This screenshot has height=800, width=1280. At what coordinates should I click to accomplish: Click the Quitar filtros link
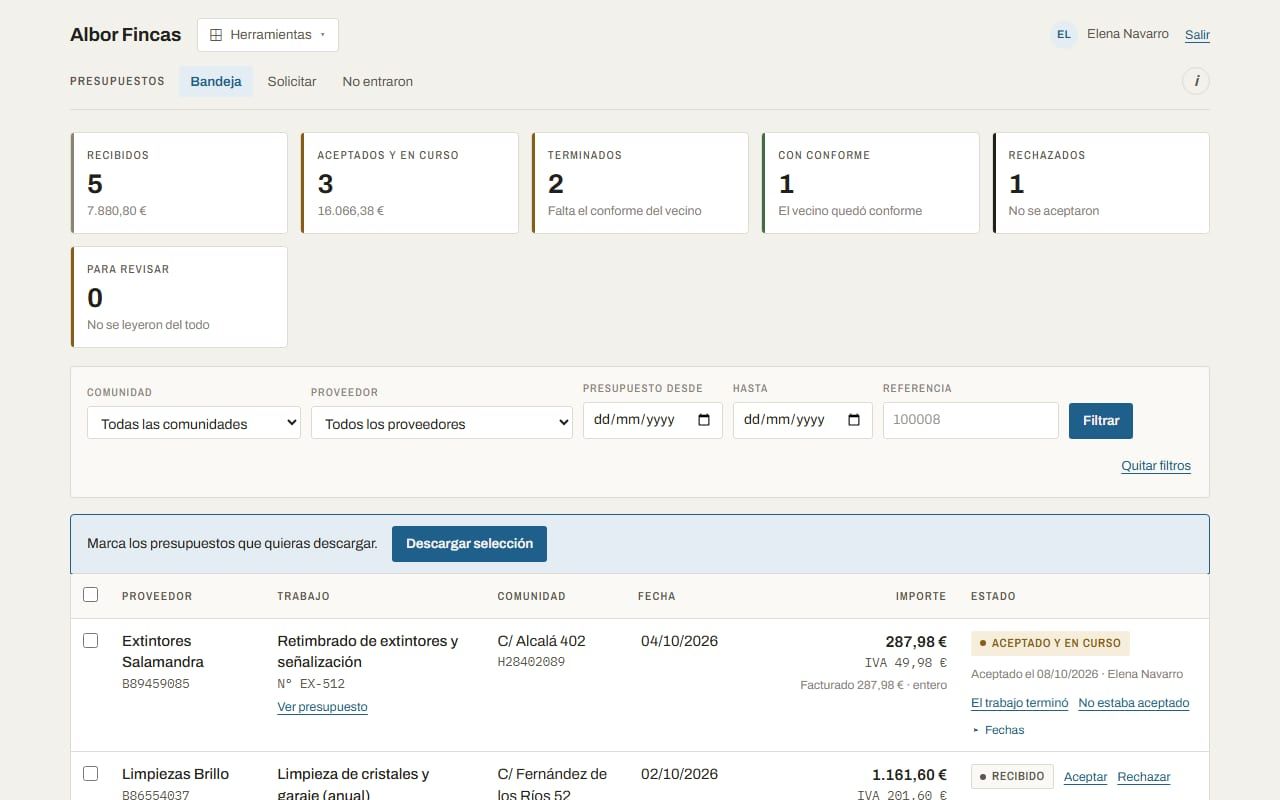[1156, 466]
